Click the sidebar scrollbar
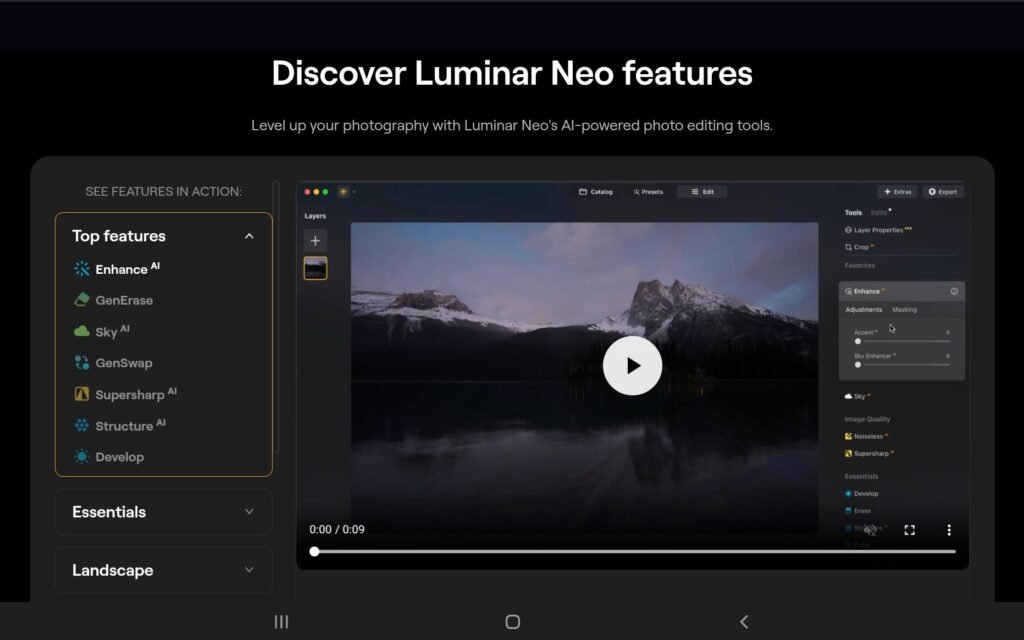Screen dimensions: 1024x640 click(276, 317)
